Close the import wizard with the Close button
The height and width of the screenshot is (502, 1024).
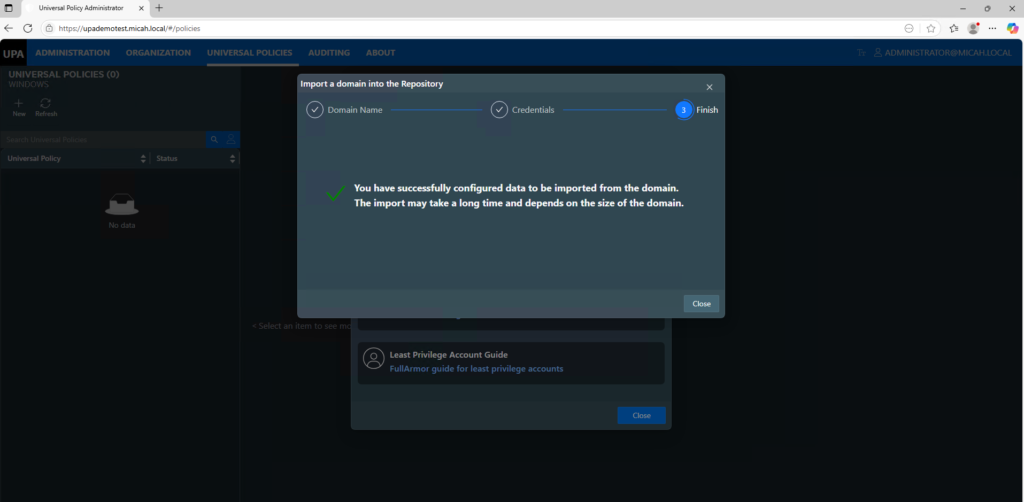[701, 303]
